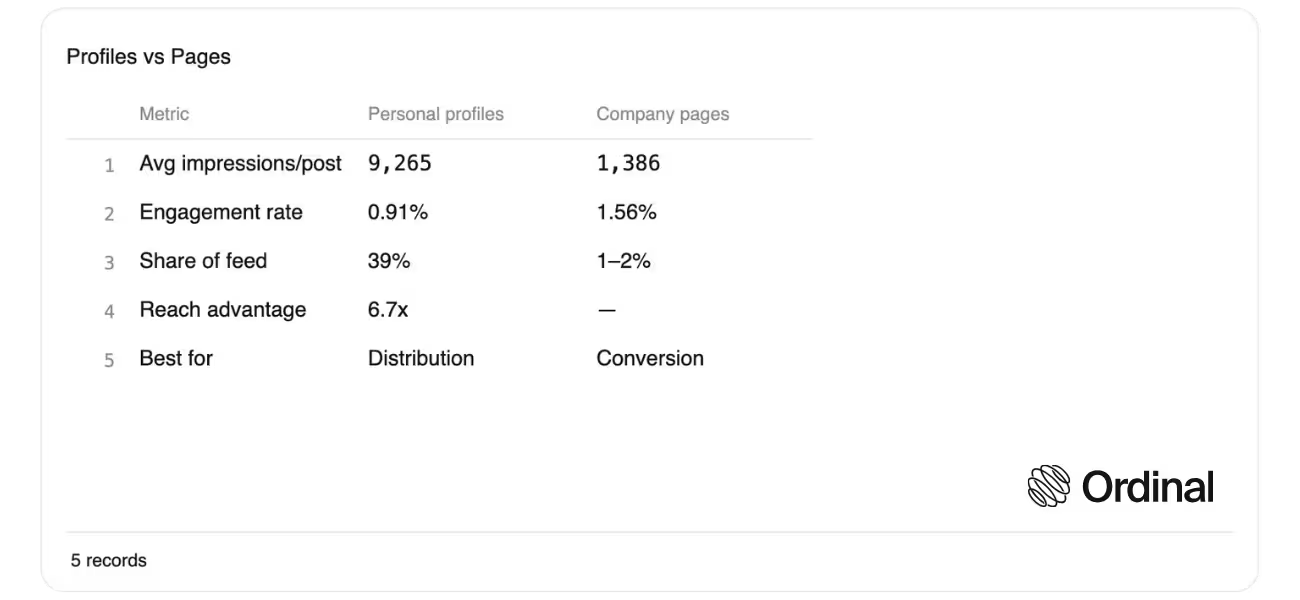This screenshot has width=1300, height=600.
Task: Click the 1,386 company impressions value
Action: 629,163
